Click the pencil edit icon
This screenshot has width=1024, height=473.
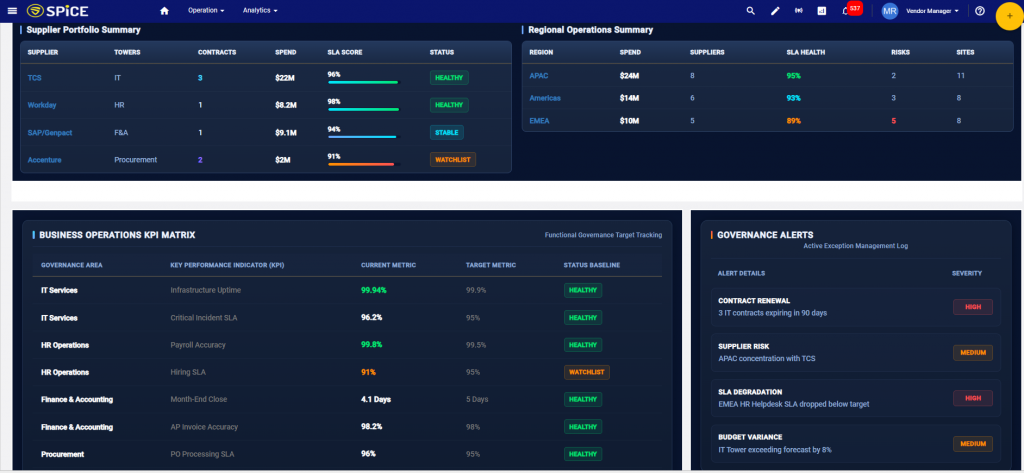(x=775, y=10)
